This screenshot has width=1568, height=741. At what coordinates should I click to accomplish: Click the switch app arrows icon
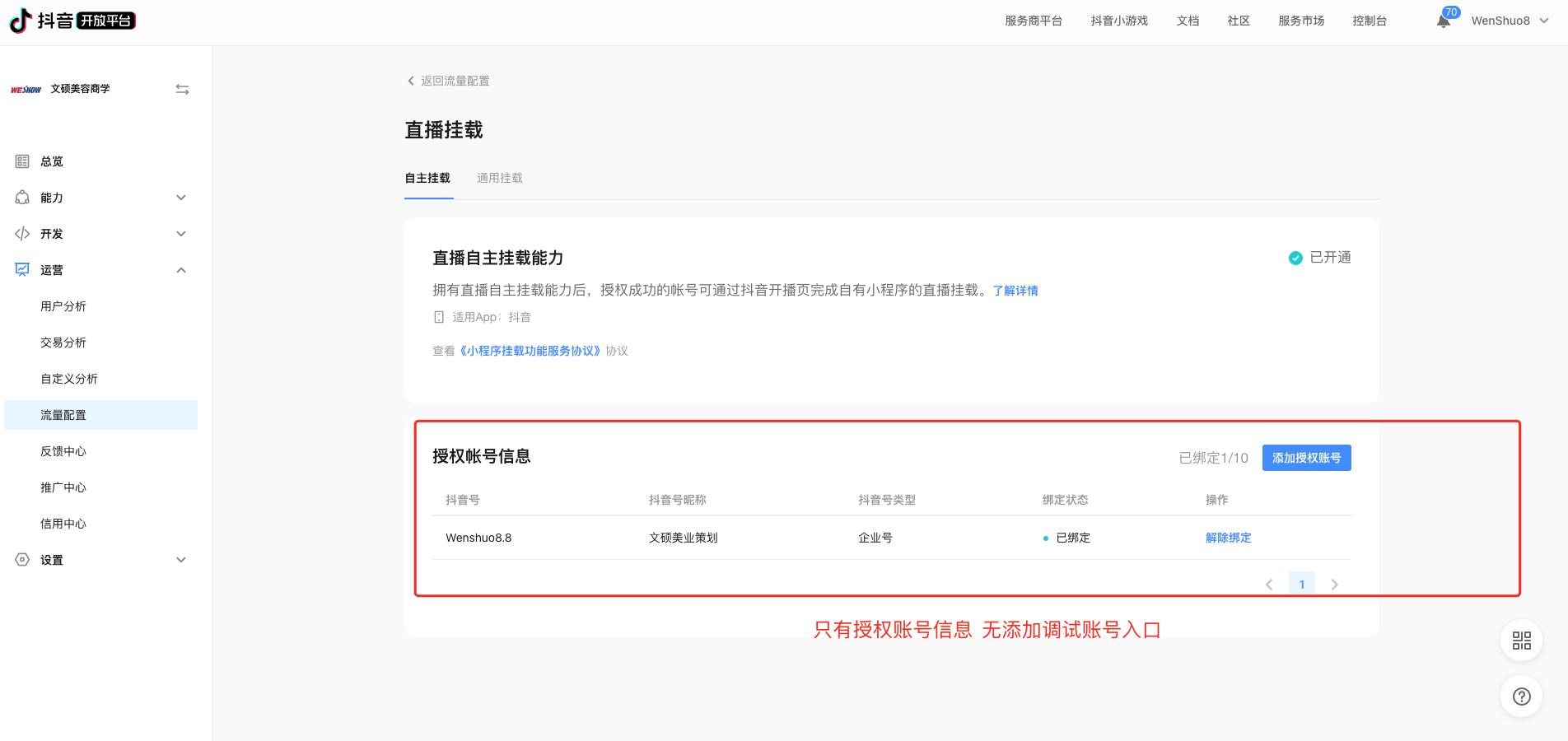183,89
